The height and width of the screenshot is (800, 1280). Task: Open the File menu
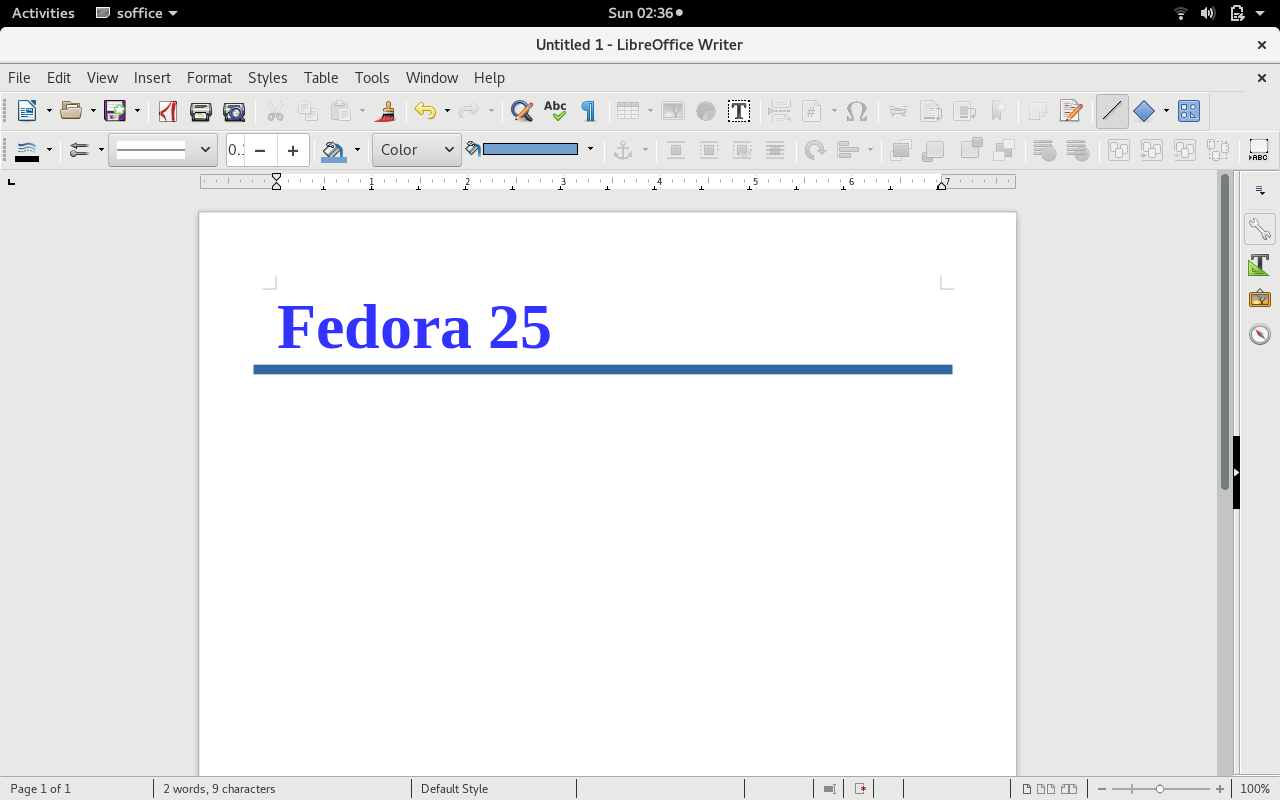point(19,78)
